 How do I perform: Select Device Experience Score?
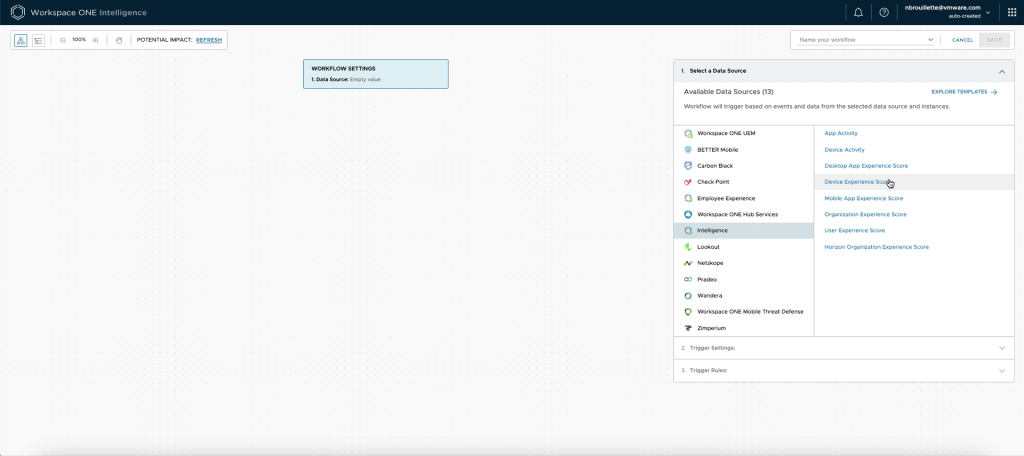tap(858, 182)
